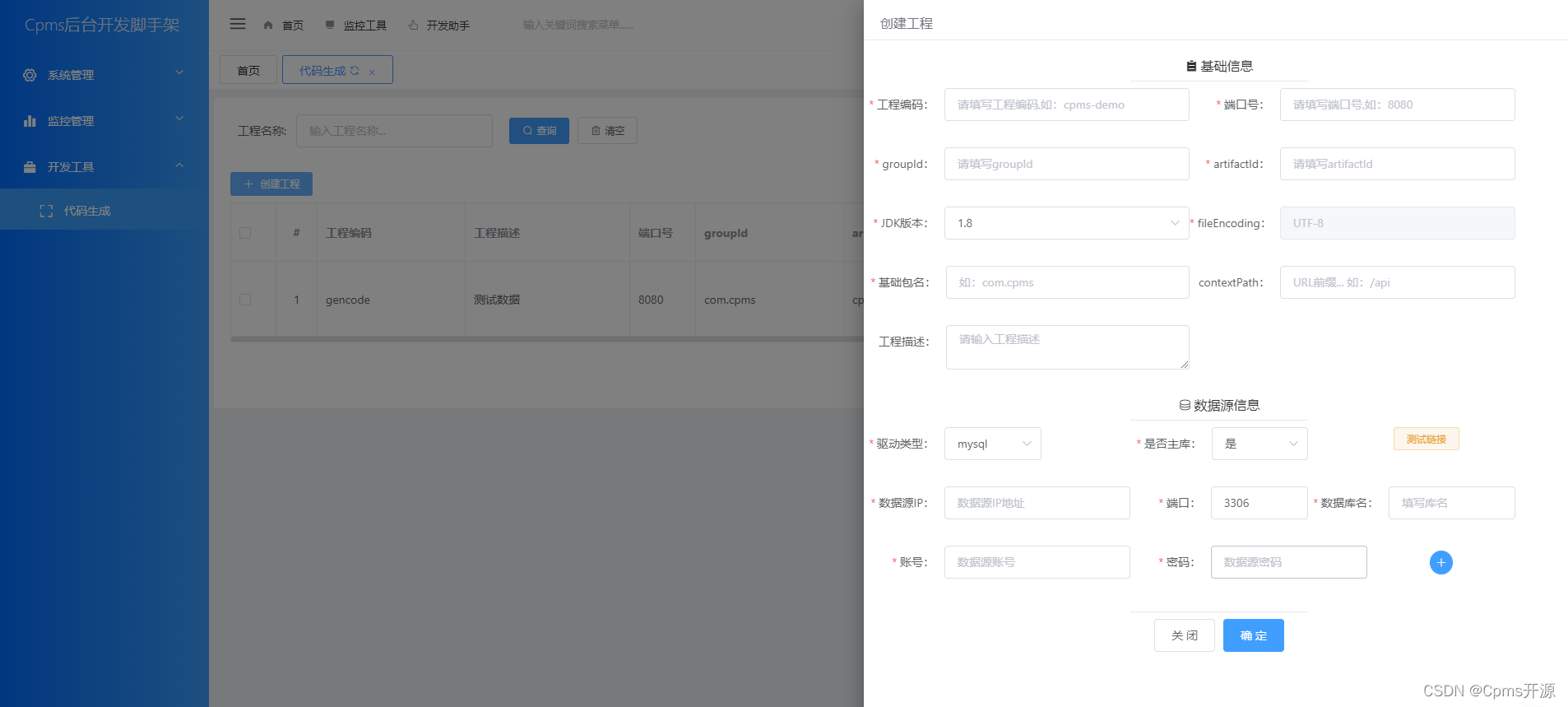Focus the 工程名称 search input

394,131
